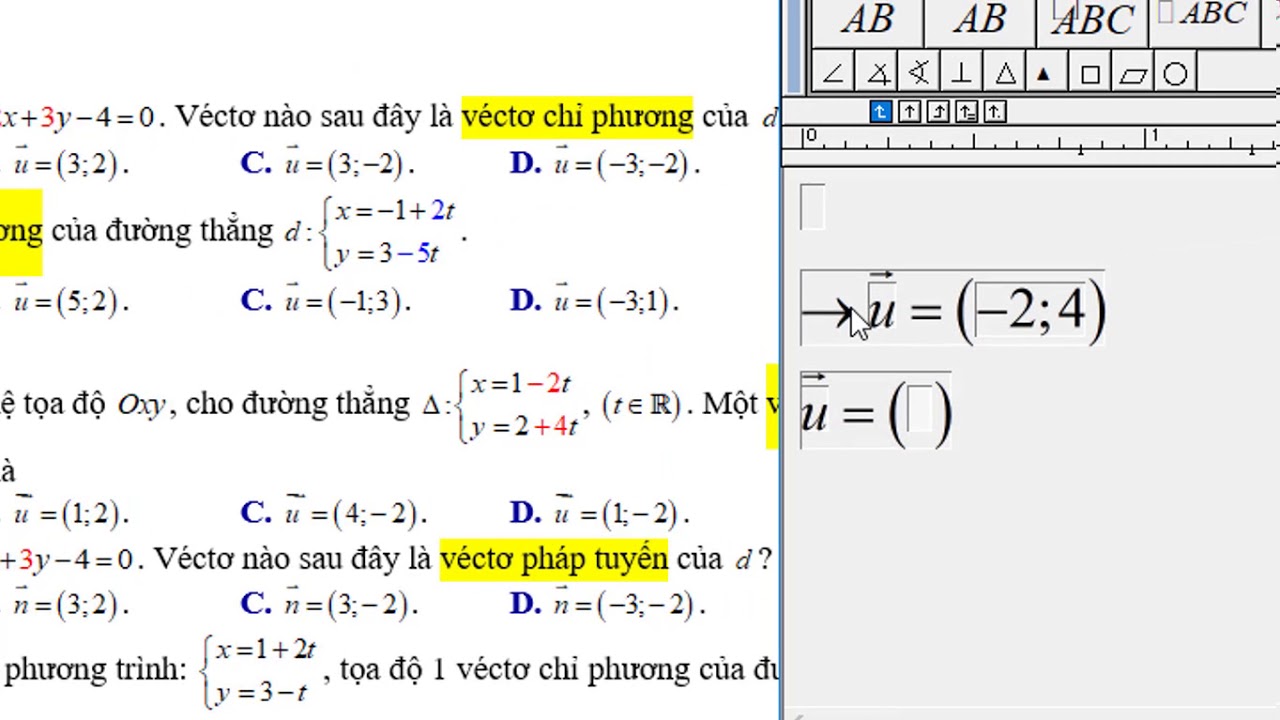This screenshot has height=720, width=1280.
Task: Select the center tab stop button
Action: [909, 112]
